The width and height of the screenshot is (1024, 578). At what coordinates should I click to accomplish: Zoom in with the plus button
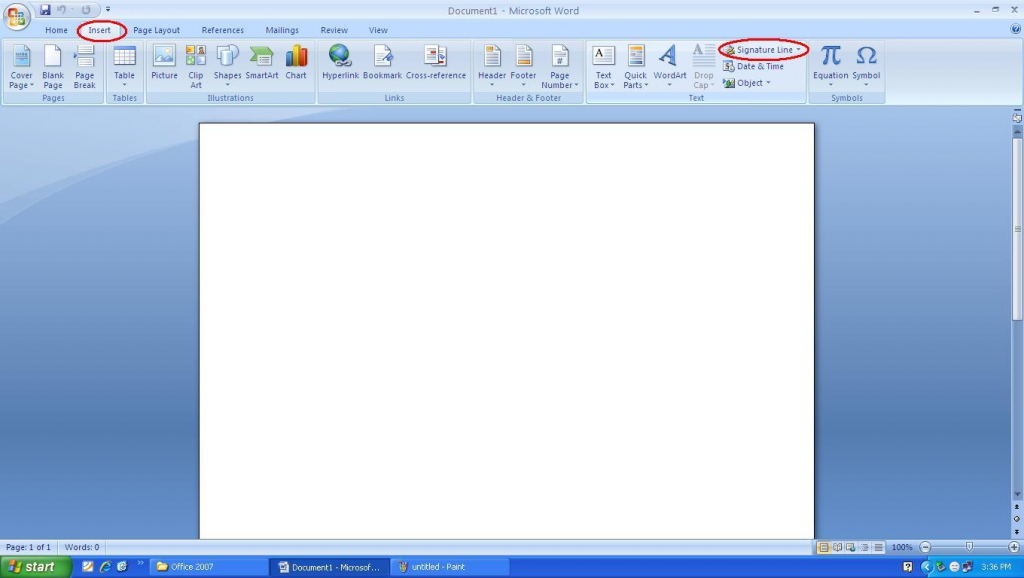1014,547
